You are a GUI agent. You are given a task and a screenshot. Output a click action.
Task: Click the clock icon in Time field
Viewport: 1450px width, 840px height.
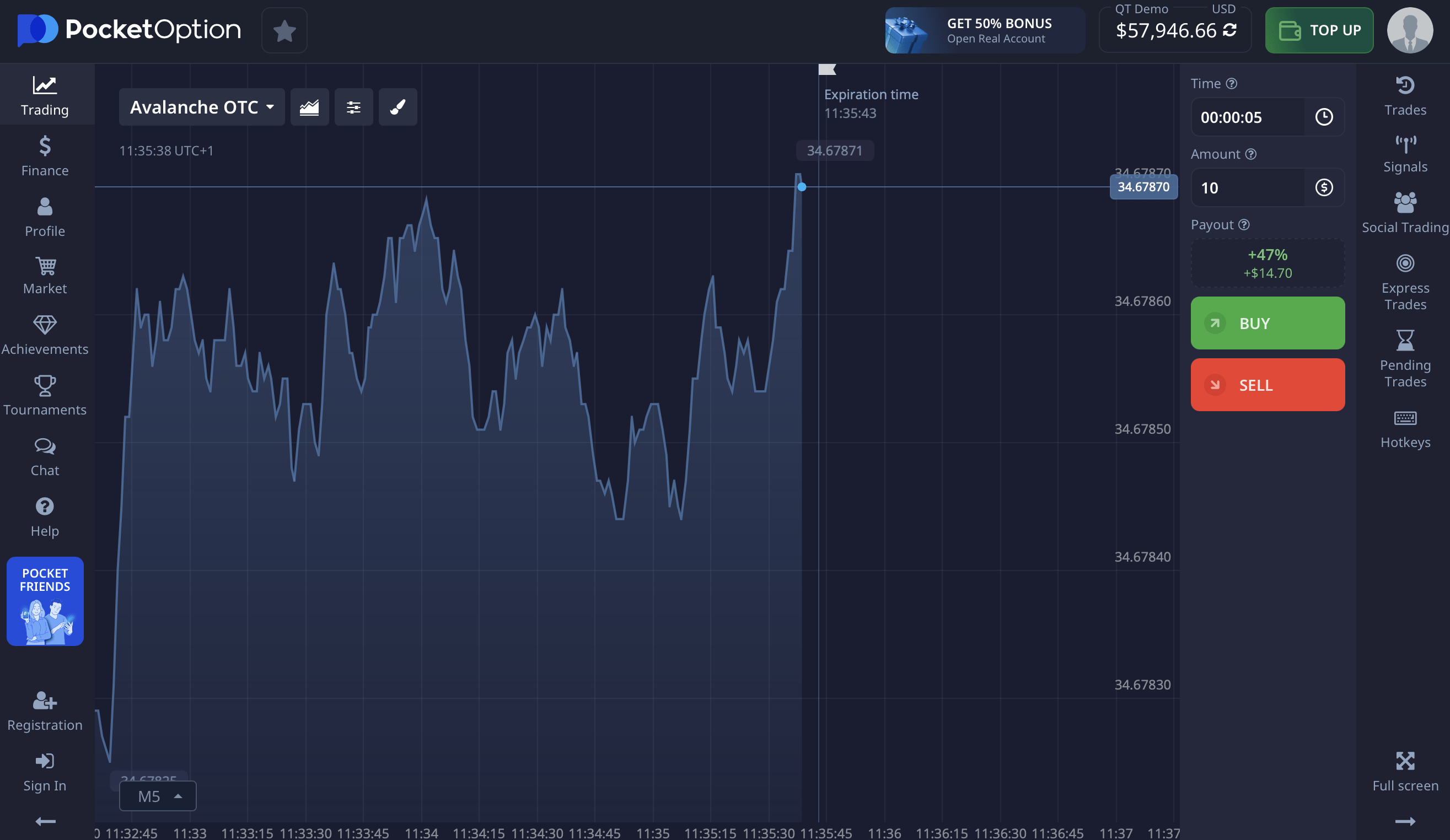tap(1323, 117)
